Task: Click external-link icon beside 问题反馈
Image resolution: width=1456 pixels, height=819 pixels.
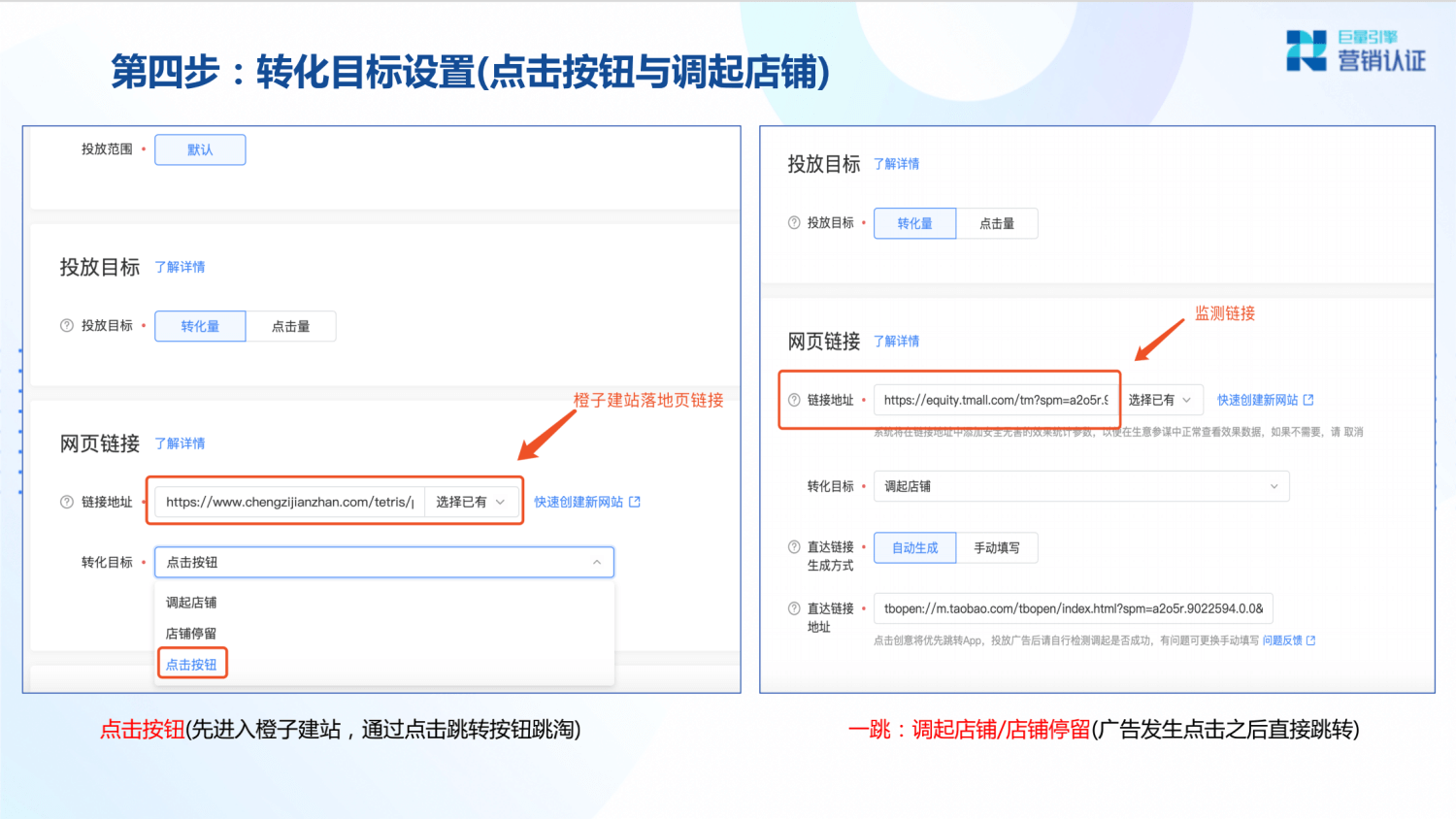Action: (x=1311, y=640)
